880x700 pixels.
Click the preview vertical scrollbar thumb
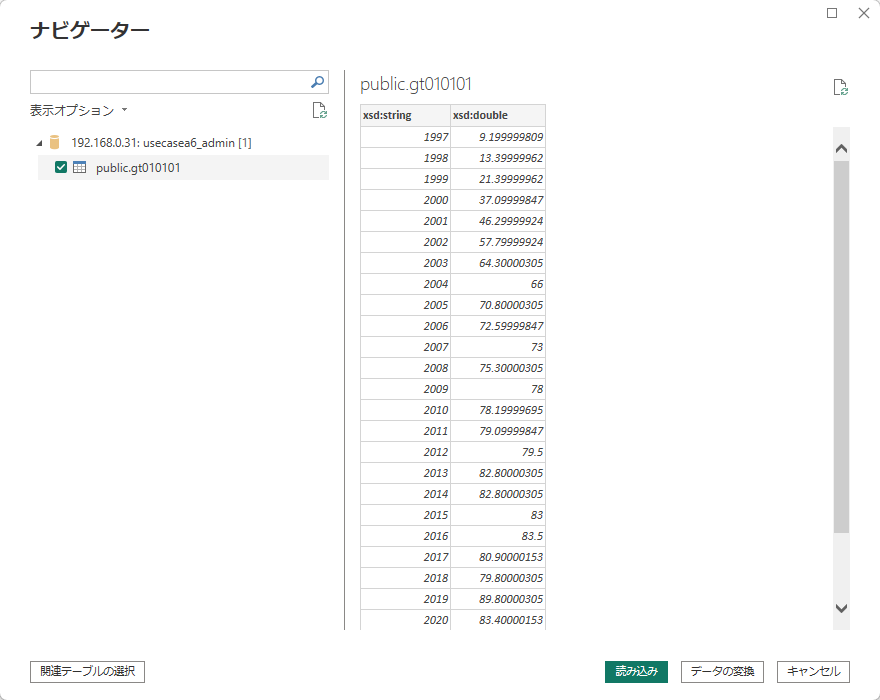[x=841, y=345]
